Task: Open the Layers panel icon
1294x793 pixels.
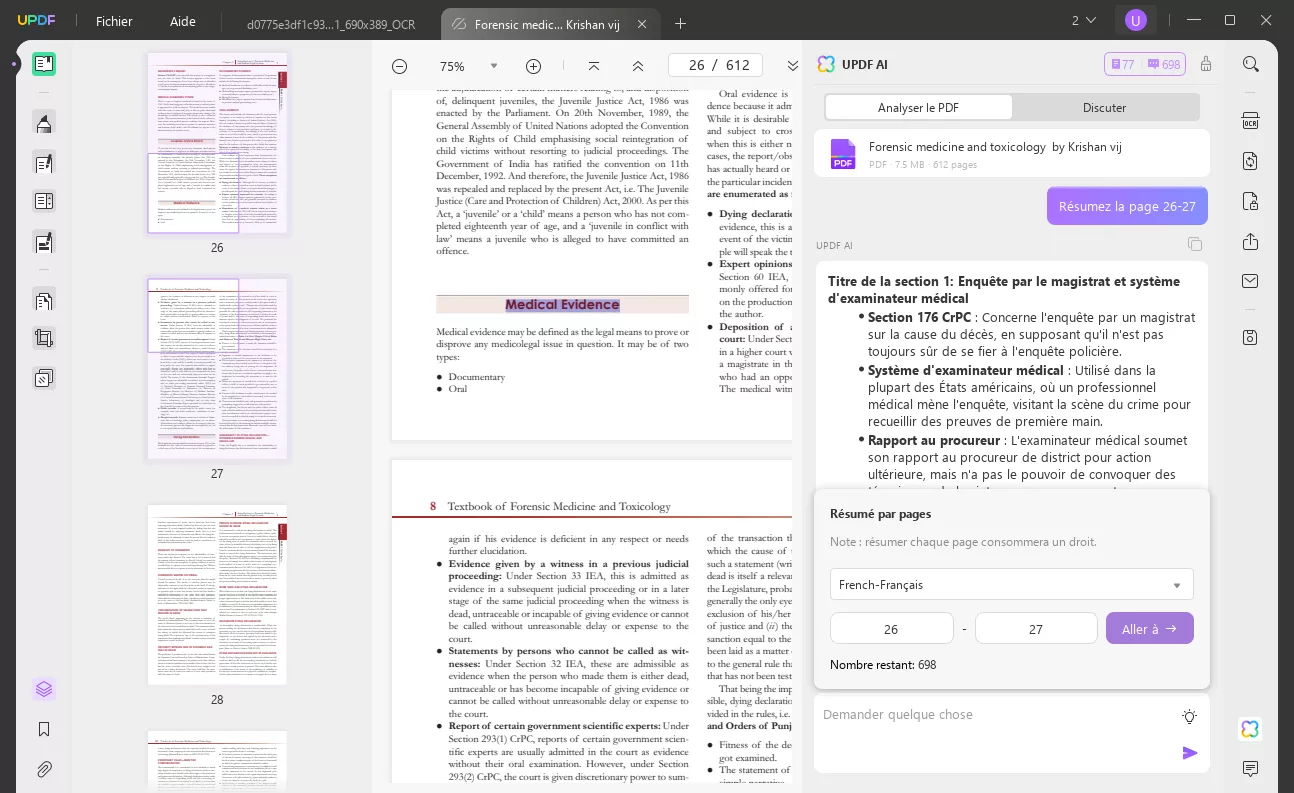Action: click(43, 689)
